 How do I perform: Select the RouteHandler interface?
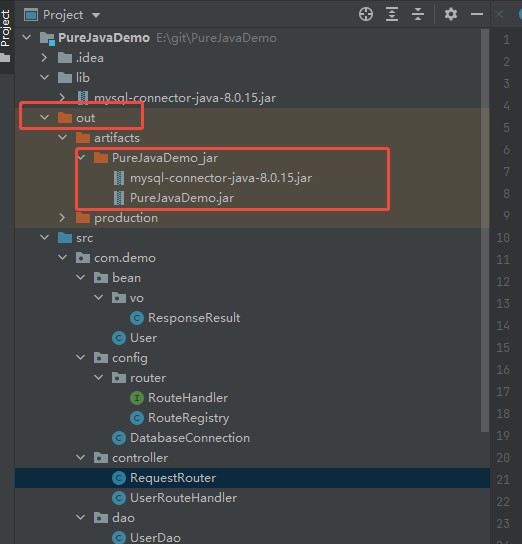tap(188, 398)
